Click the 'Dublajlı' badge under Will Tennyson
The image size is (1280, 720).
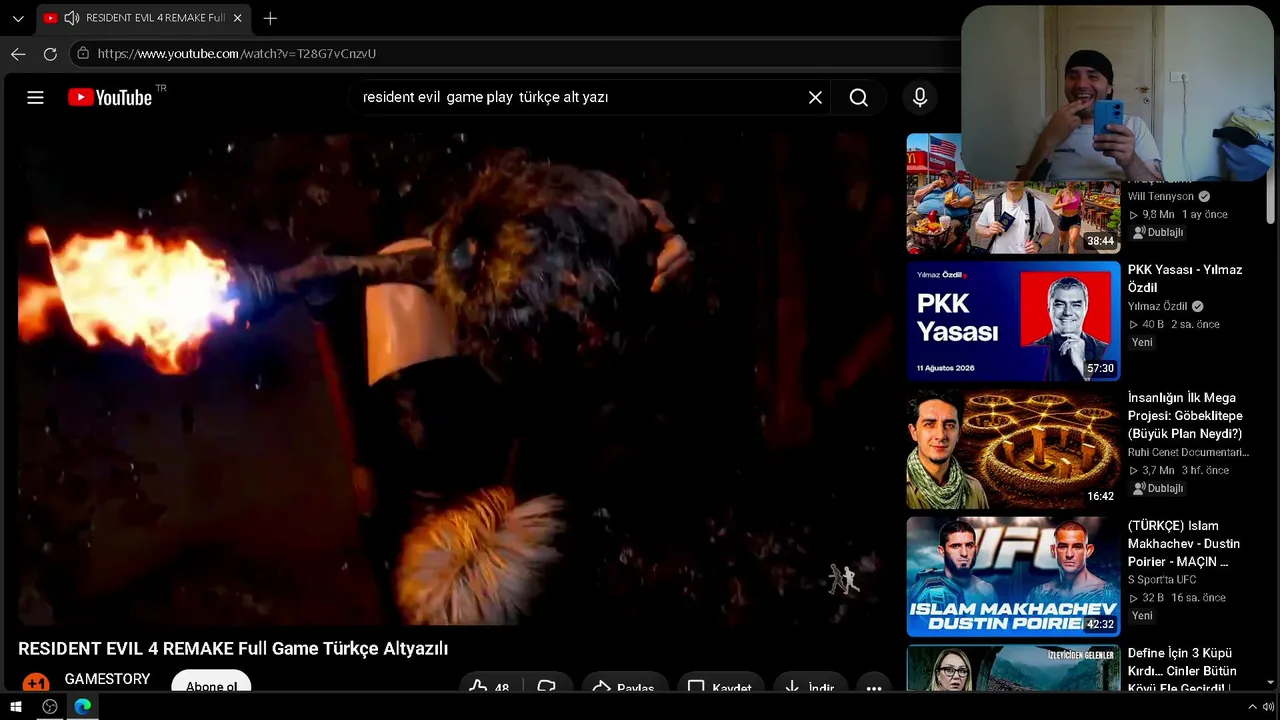[x=1158, y=233]
